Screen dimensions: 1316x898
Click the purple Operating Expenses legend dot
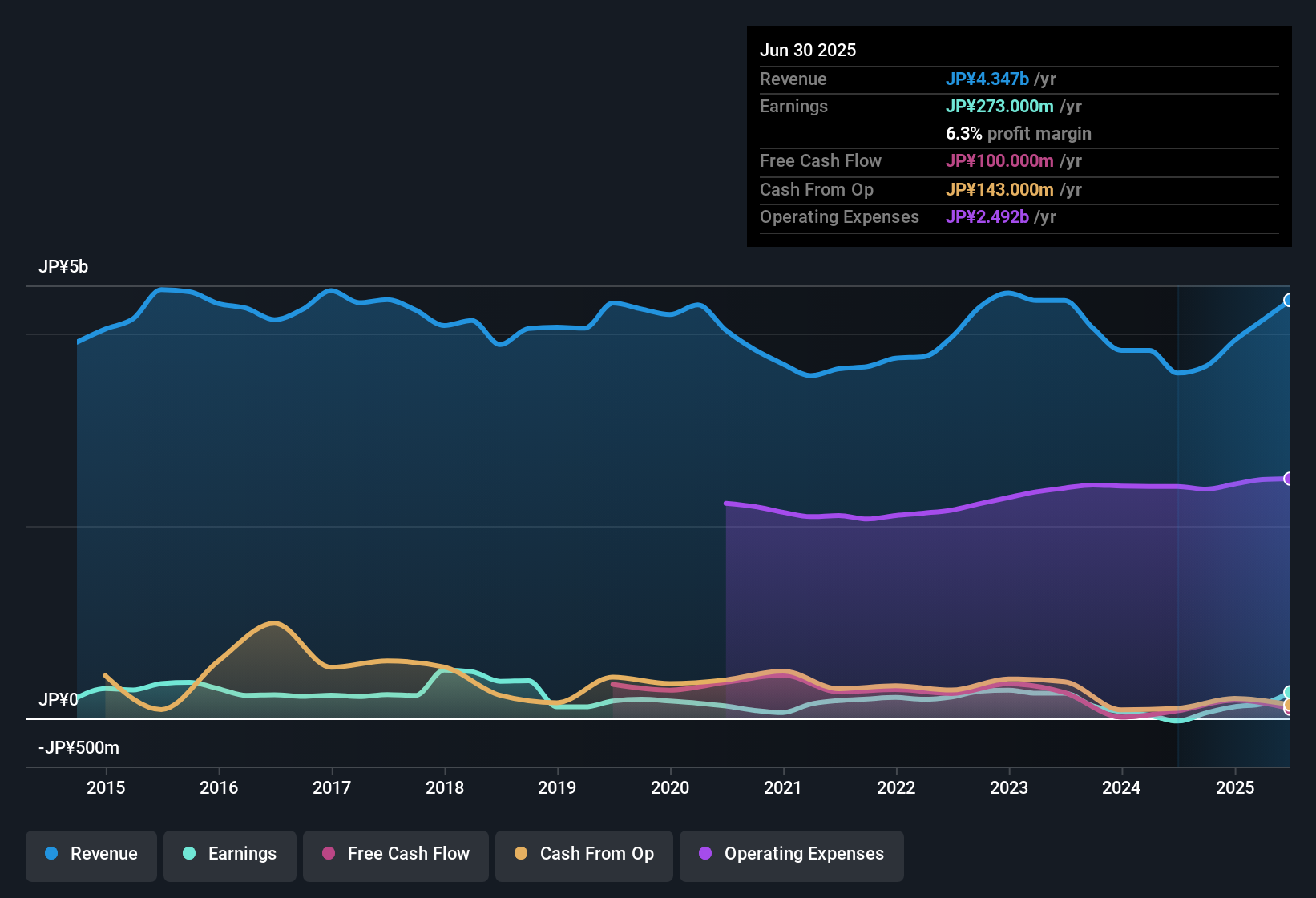(x=705, y=853)
